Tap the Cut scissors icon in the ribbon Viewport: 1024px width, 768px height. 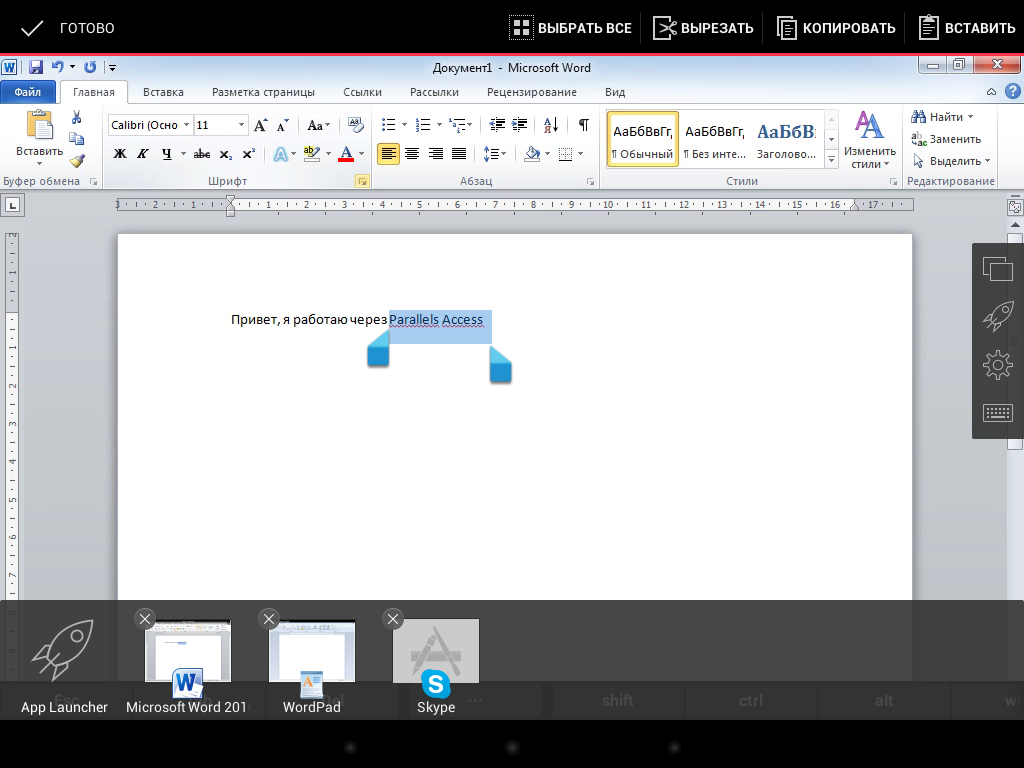pyautogui.click(x=76, y=117)
